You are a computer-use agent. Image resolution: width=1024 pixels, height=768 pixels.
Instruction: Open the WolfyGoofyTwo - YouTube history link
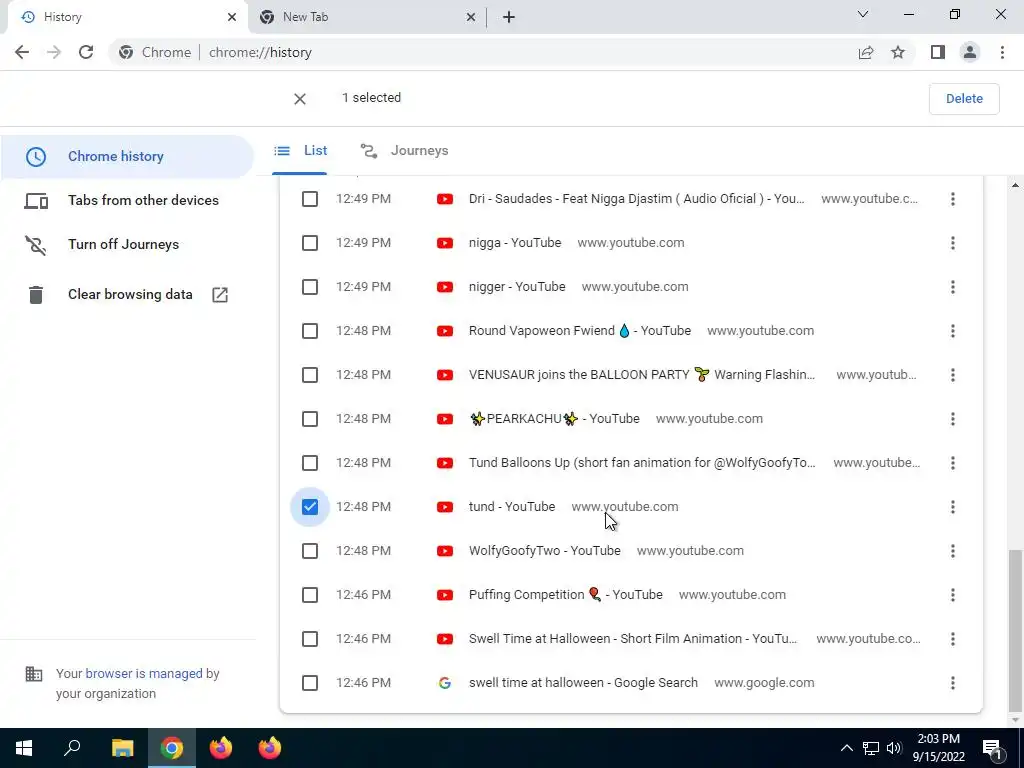coord(545,551)
